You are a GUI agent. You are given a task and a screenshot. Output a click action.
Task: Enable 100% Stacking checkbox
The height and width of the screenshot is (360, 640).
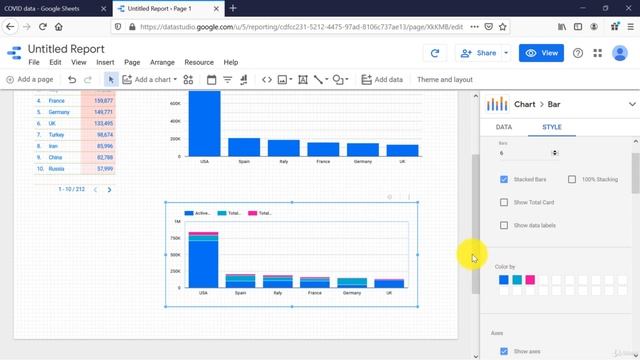(572, 179)
